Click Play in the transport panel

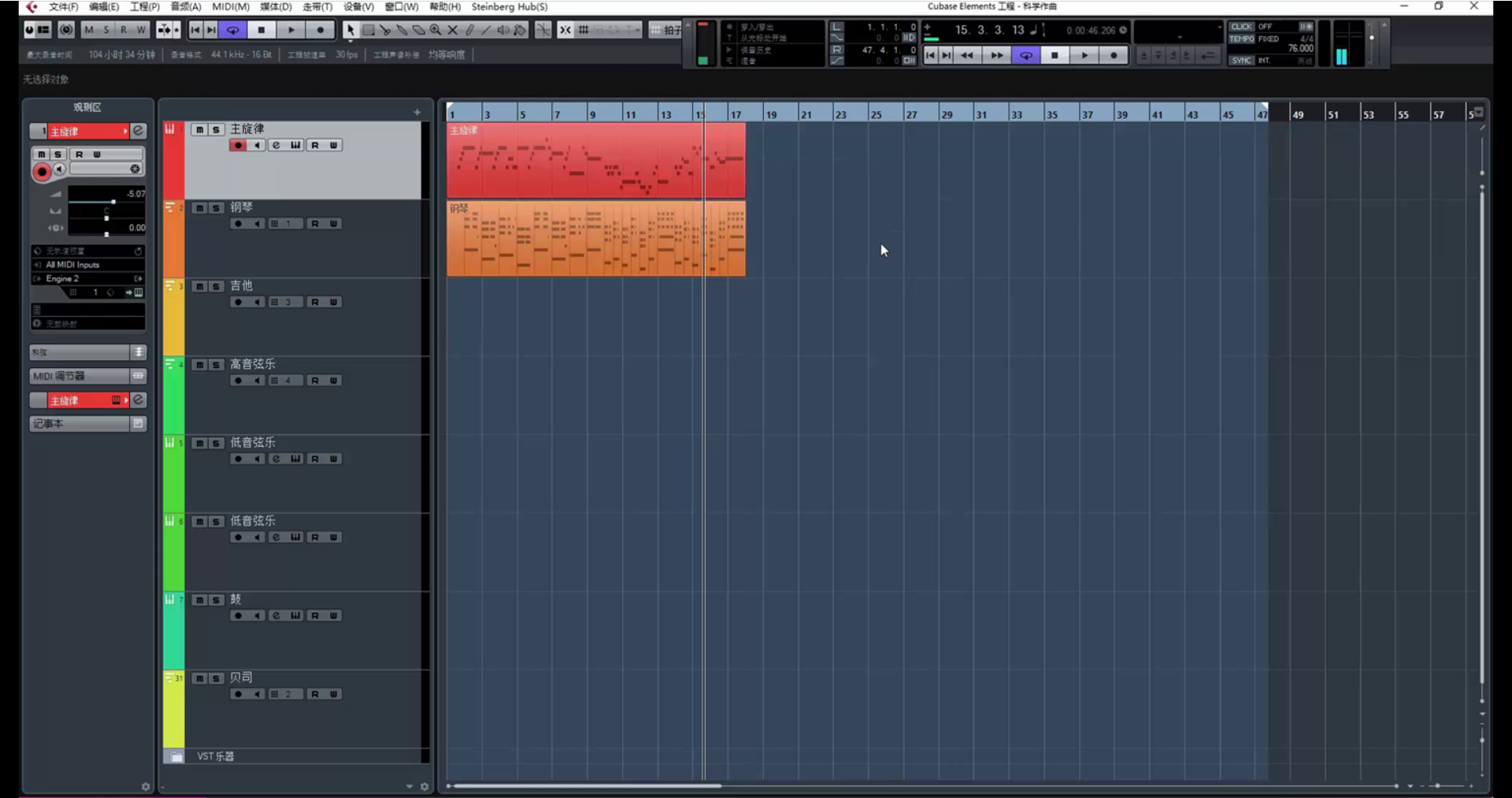point(1084,55)
